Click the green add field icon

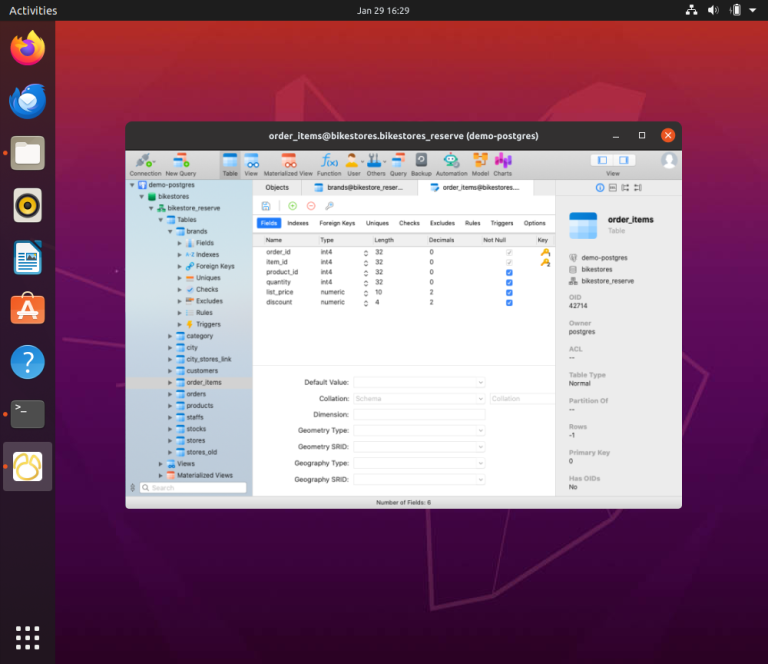(293, 205)
